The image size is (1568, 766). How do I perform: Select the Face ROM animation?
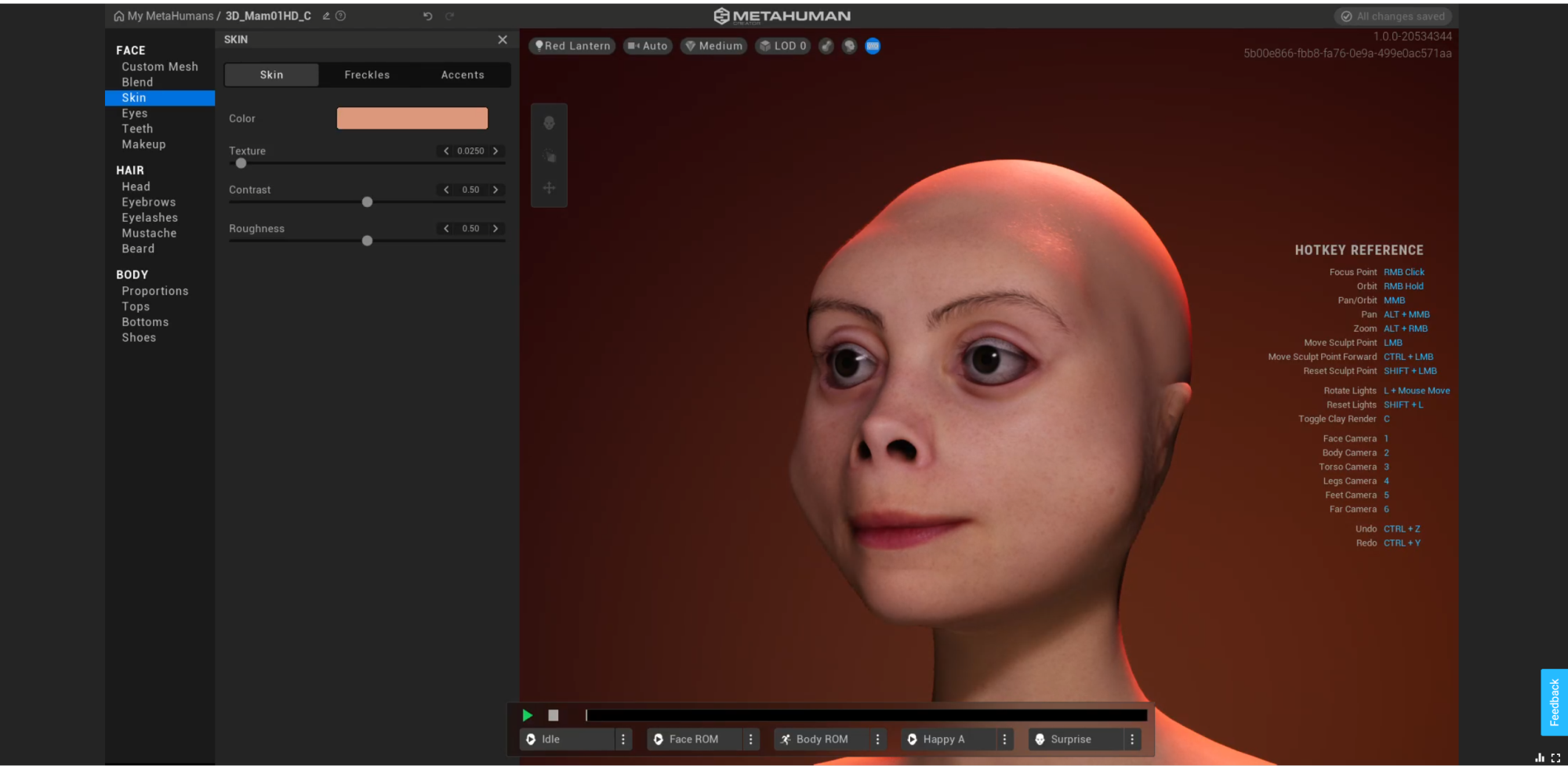click(695, 739)
